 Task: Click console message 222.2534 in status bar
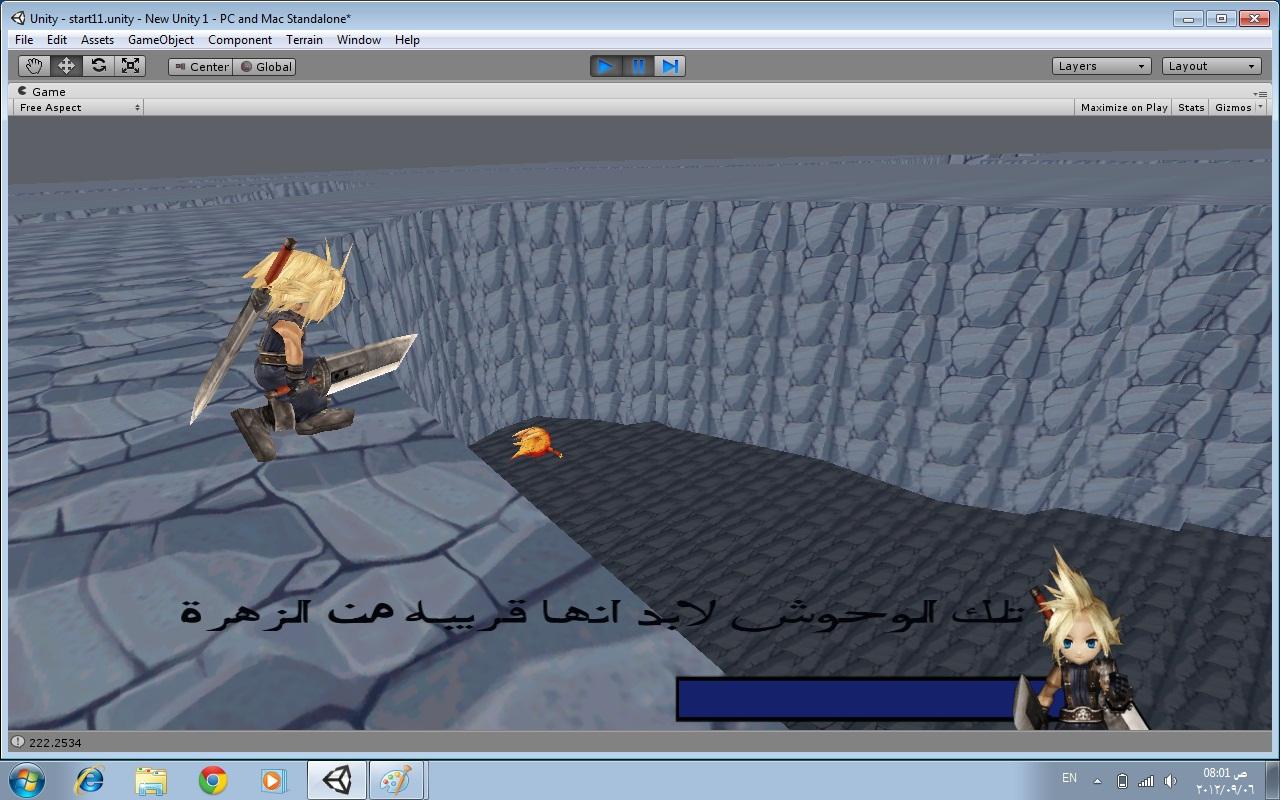(55, 742)
